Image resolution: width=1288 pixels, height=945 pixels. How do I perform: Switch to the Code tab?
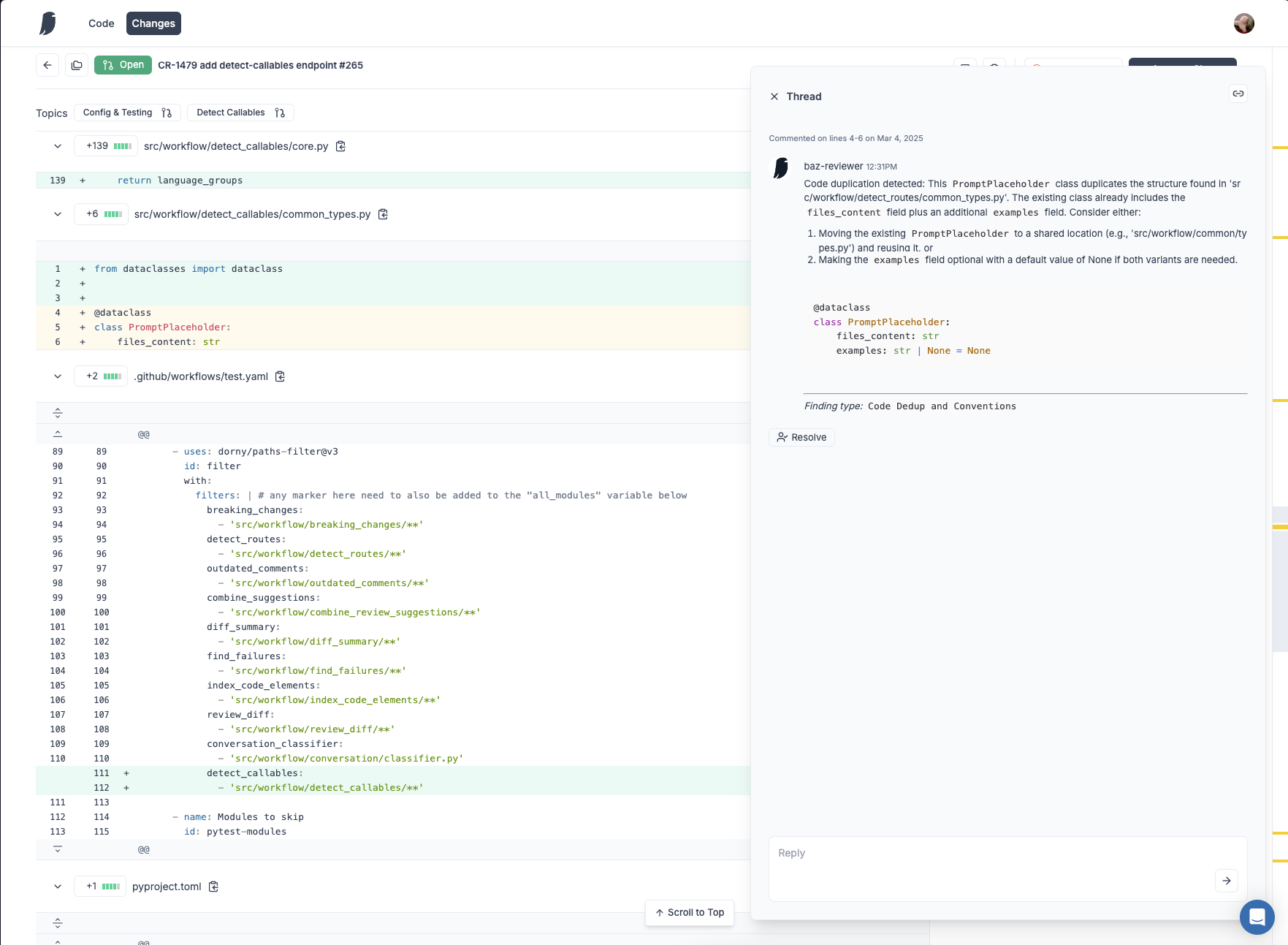click(102, 23)
